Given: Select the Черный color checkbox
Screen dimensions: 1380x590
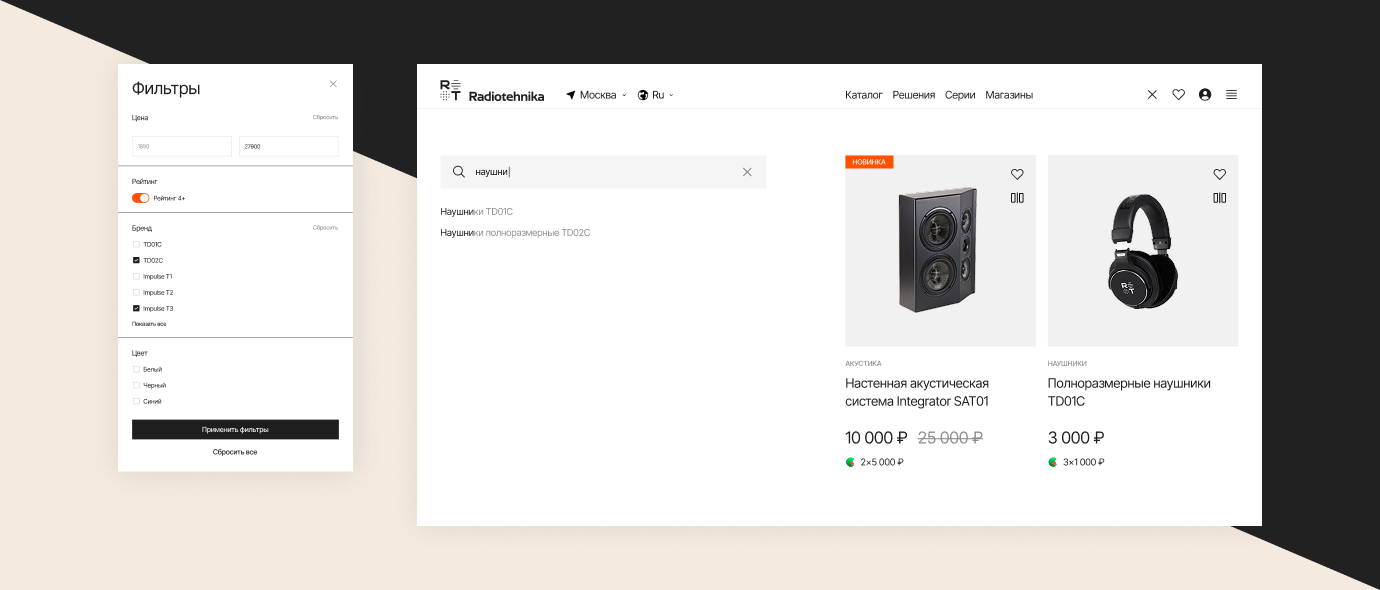Looking at the screenshot, I should point(136,385).
